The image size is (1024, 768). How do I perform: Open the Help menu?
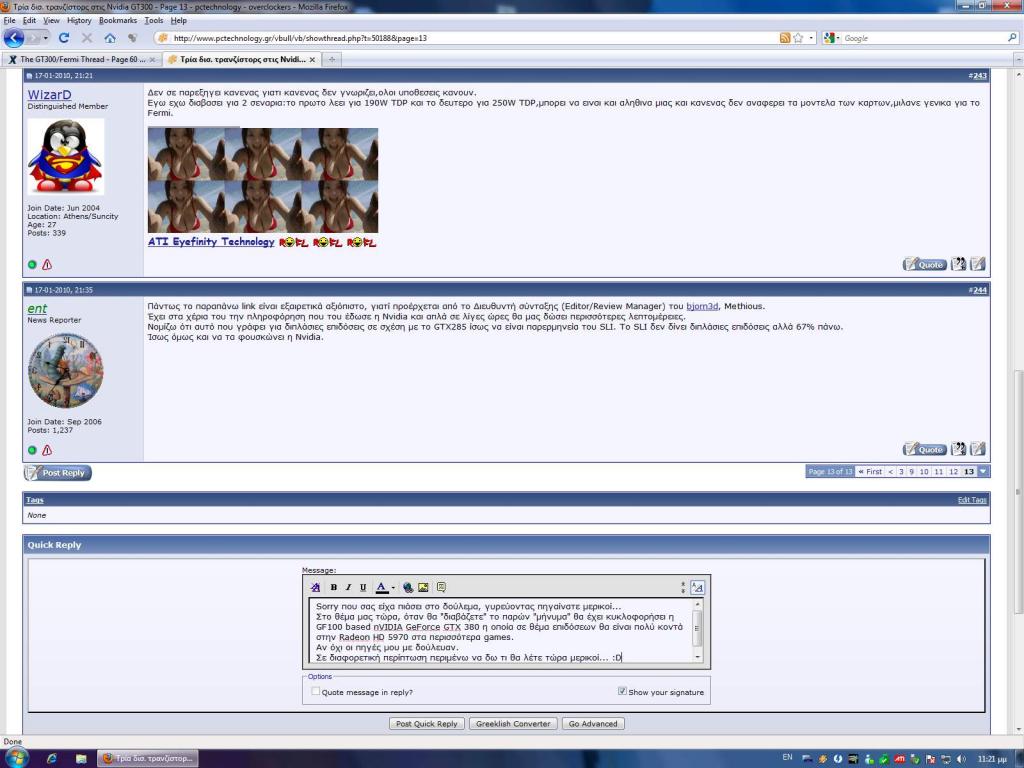178,20
